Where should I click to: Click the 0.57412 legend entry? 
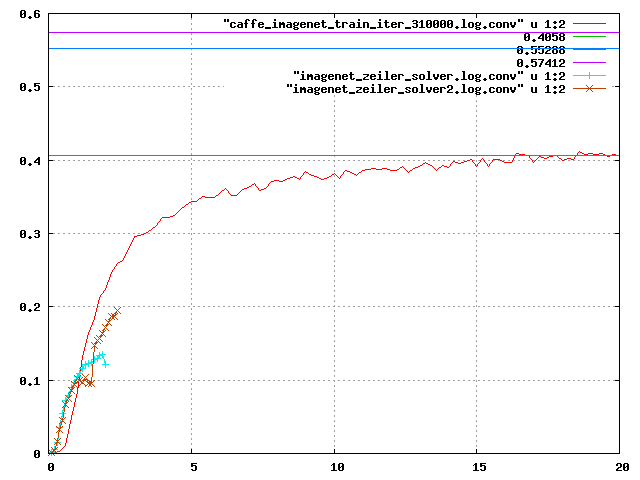pyautogui.click(x=540, y=63)
